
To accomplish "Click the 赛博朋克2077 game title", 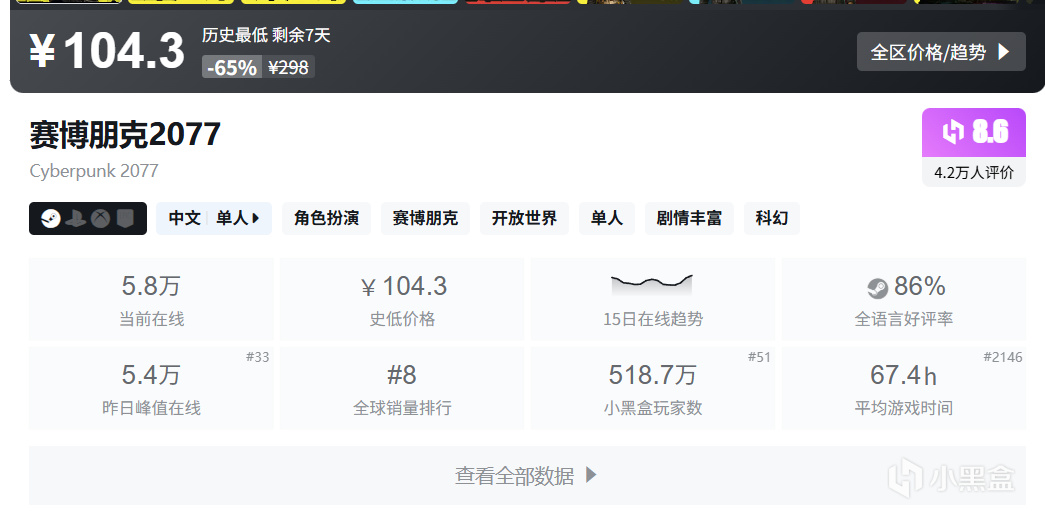I will pyautogui.click(x=125, y=135).
